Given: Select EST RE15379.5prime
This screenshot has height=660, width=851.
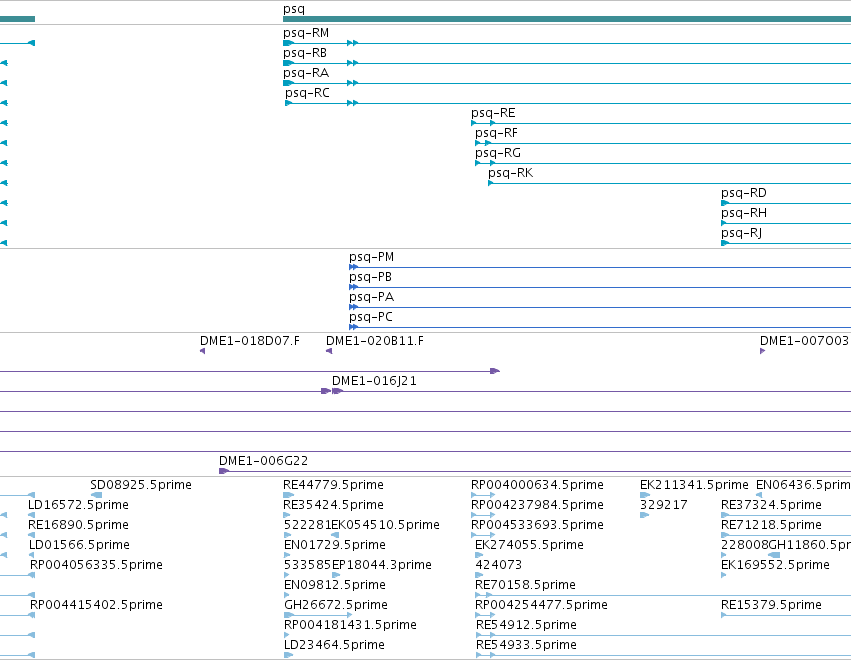Looking at the screenshot, I should (x=771, y=605).
